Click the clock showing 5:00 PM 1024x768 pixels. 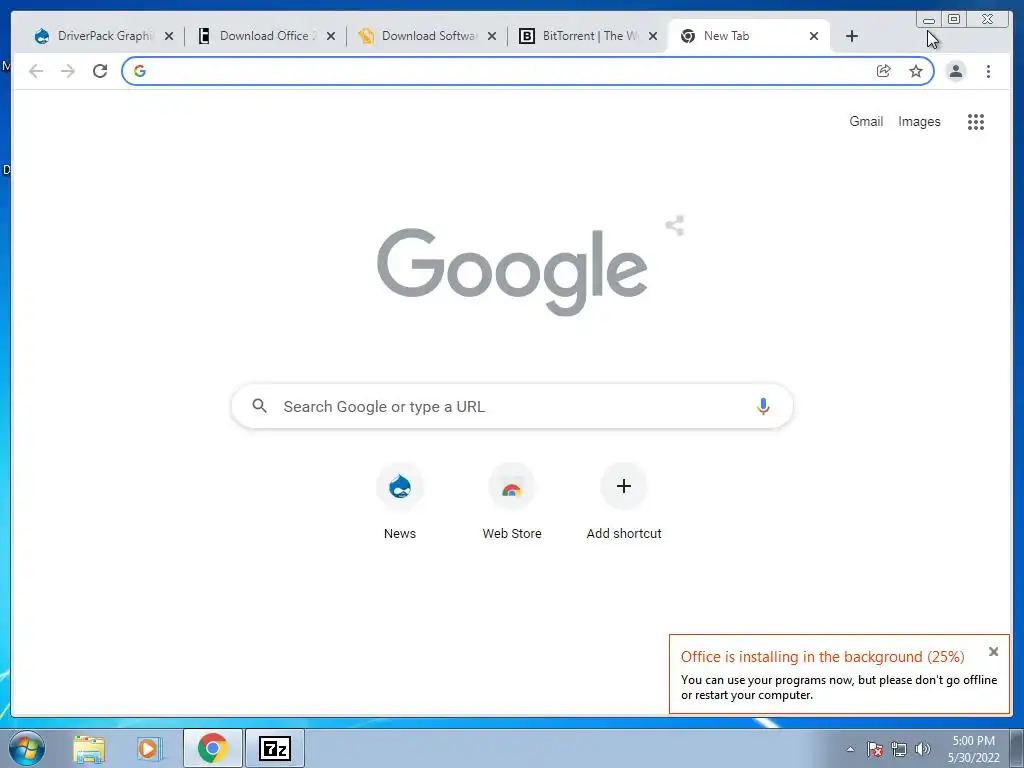click(974, 749)
